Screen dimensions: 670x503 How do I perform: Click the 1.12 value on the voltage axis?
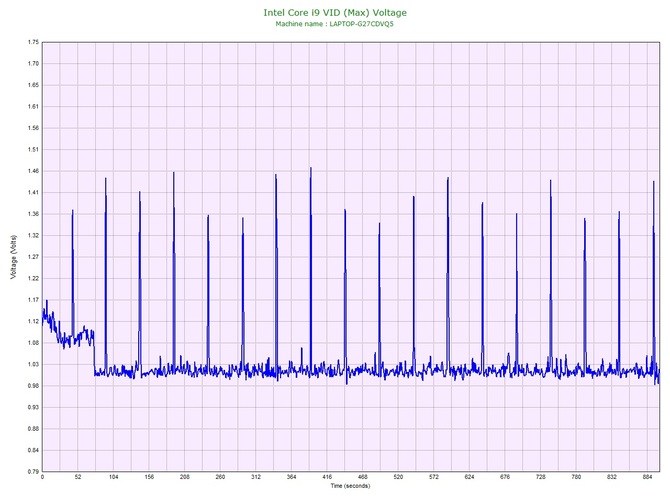click(x=33, y=321)
